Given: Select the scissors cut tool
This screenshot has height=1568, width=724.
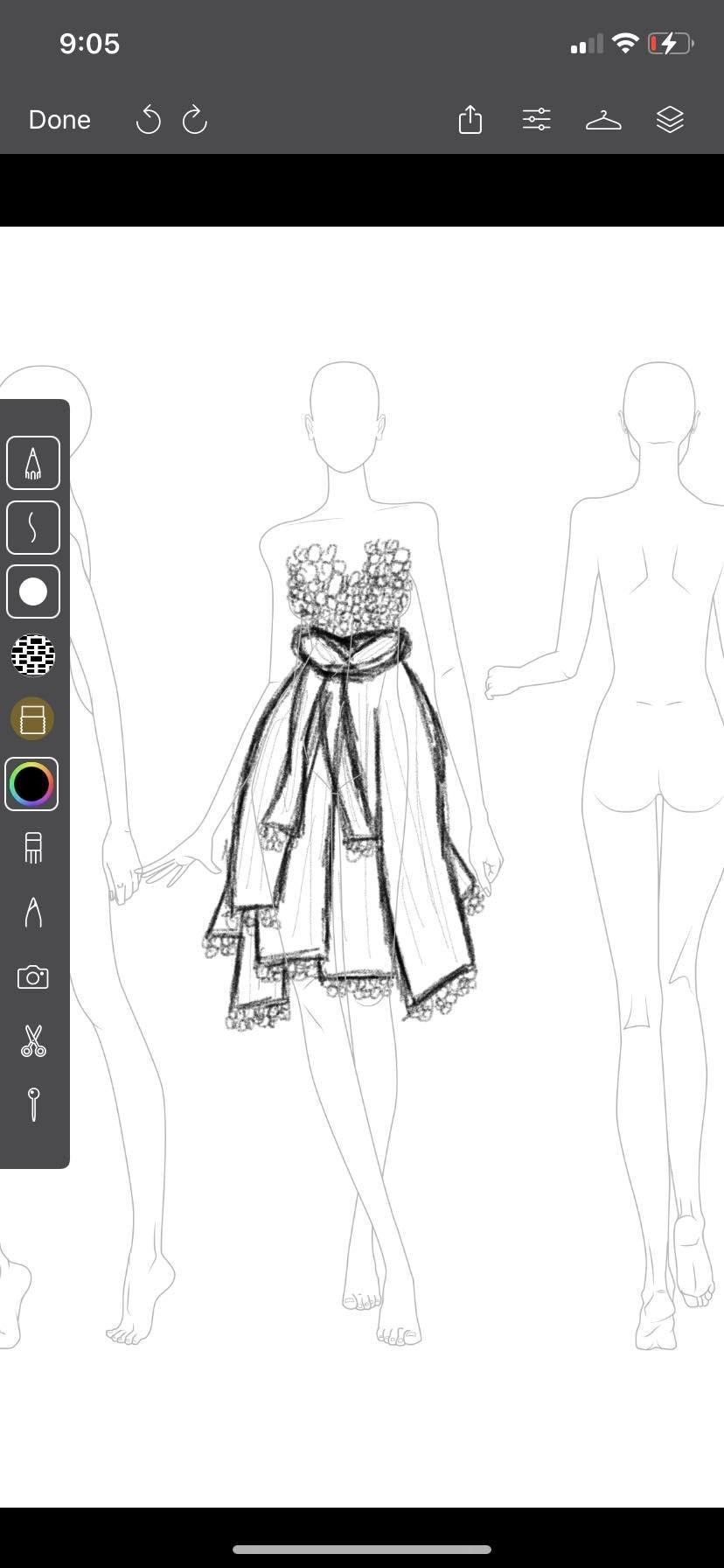Looking at the screenshot, I should pos(33,1040).
